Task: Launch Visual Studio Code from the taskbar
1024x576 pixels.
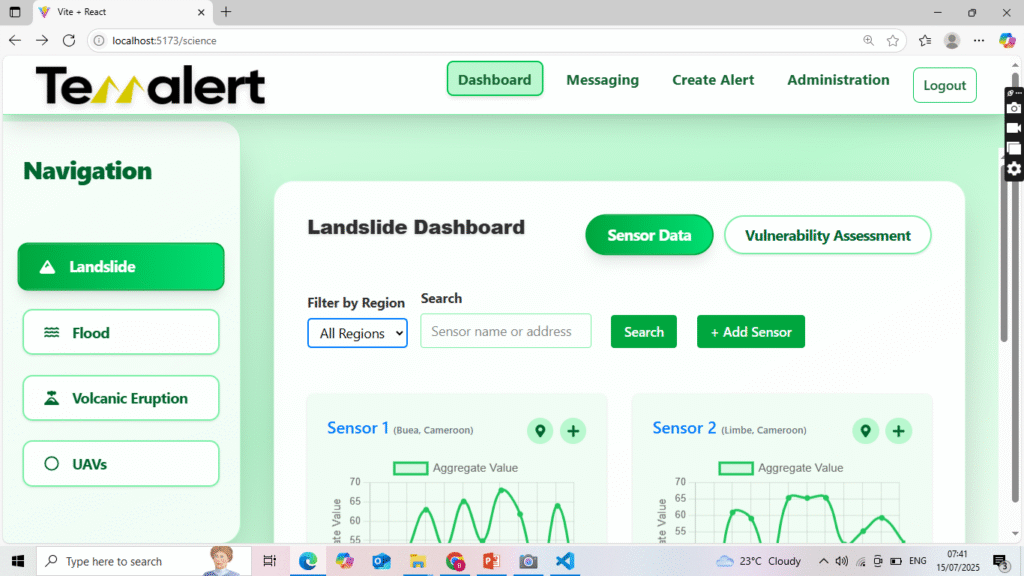Action: pos(565,561)
